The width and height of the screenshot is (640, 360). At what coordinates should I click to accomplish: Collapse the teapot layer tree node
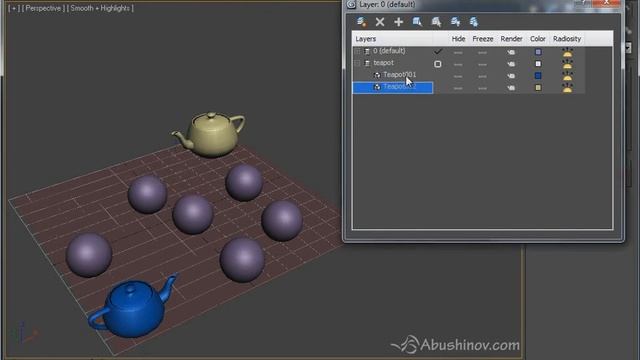pos(358,63)
